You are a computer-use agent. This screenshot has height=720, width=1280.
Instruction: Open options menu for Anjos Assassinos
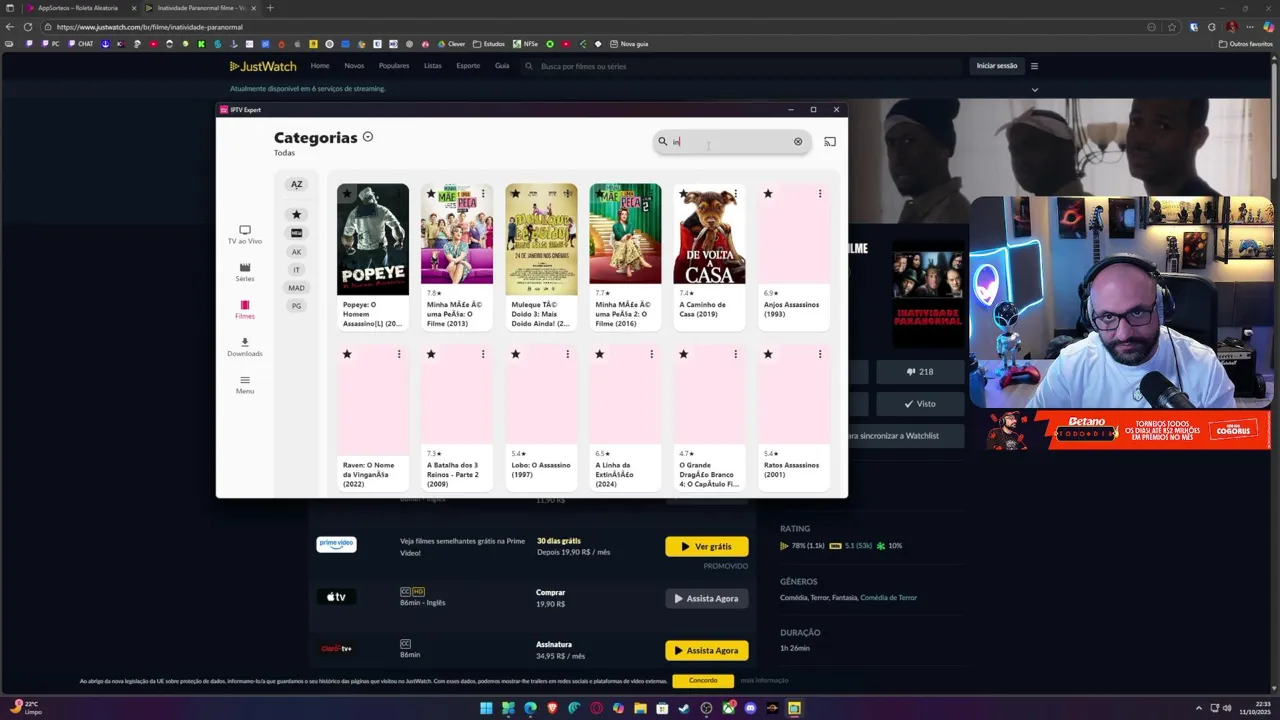click(819, 194)
